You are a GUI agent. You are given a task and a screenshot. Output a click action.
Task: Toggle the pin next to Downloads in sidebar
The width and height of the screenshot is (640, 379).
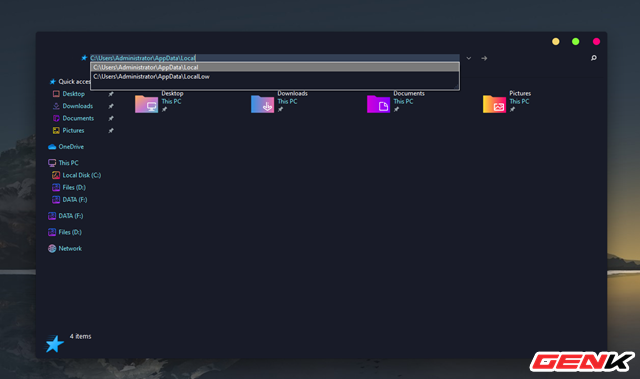[111, 106]
